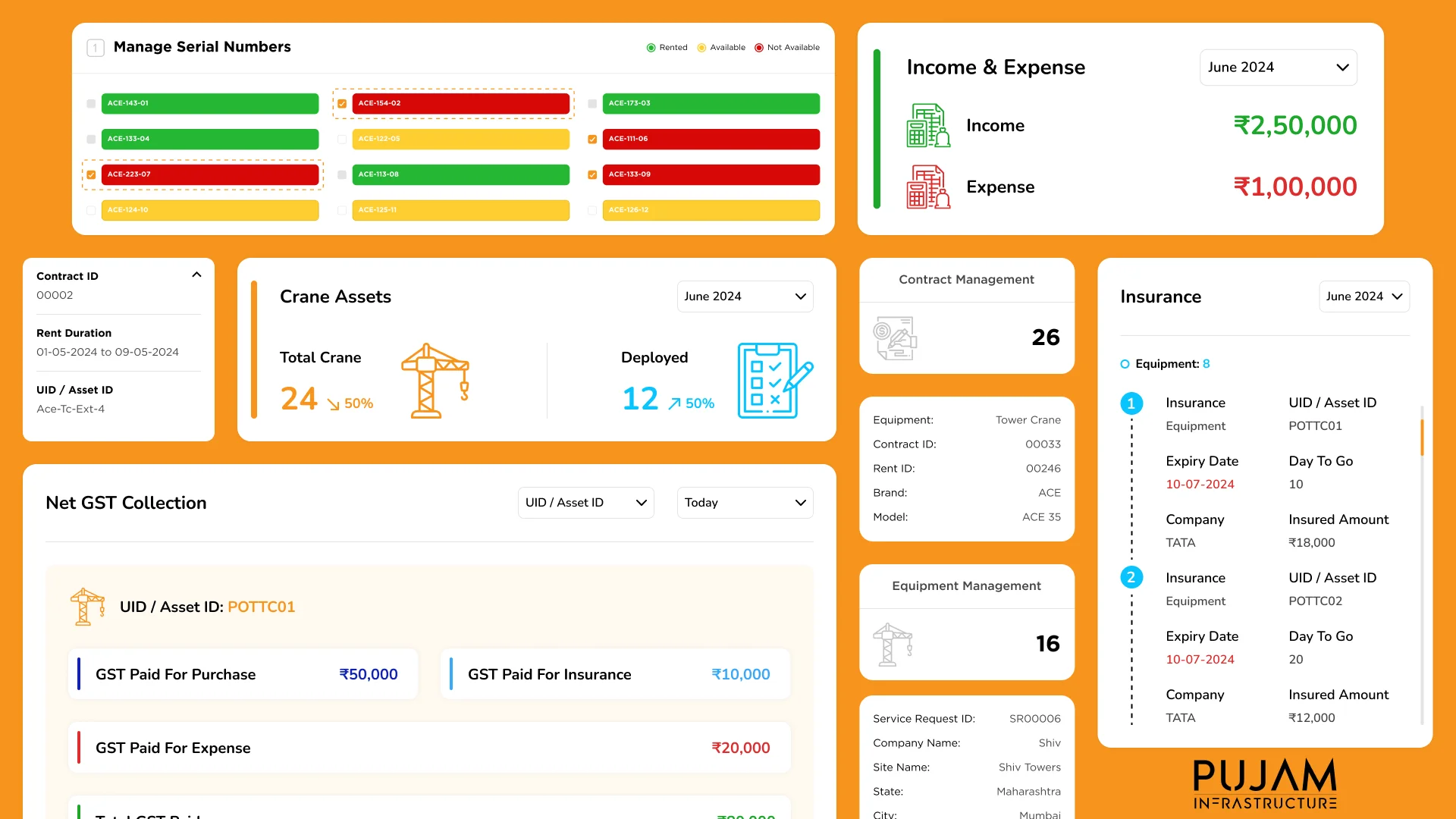Viewport: 1456px width, 819px height.
Task: Open the Crane Assets June 2024 dropdown
Action: (745, 297)
